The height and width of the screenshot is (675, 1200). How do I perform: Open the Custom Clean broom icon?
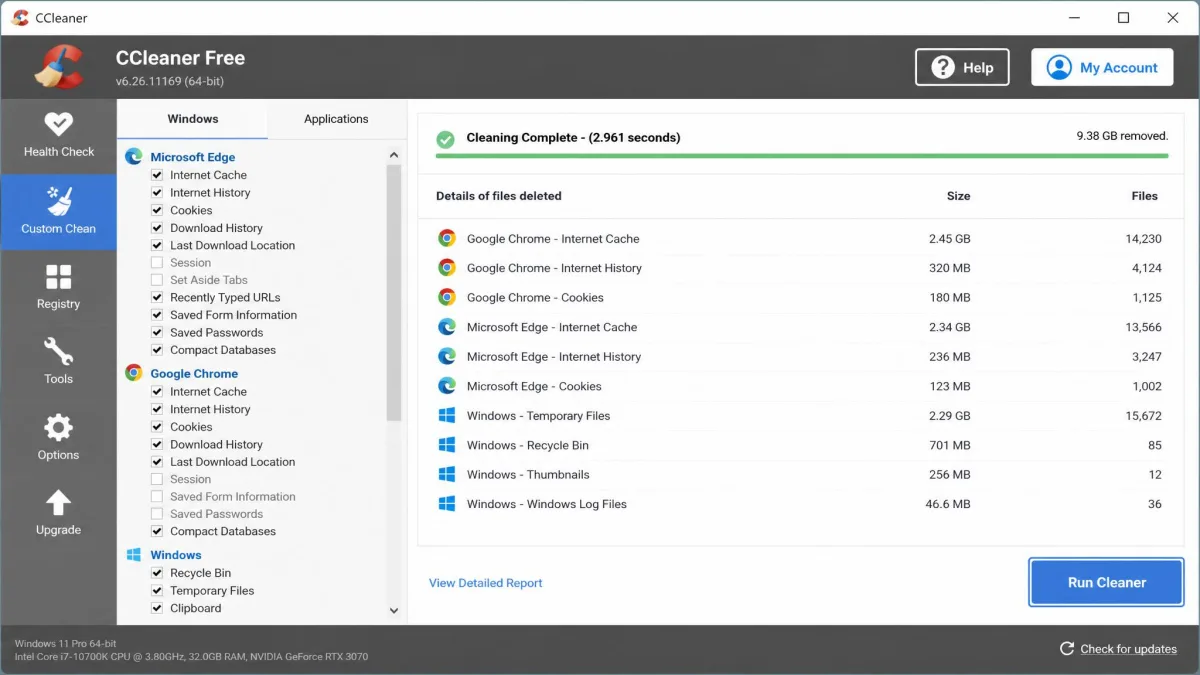coord(58,199)
